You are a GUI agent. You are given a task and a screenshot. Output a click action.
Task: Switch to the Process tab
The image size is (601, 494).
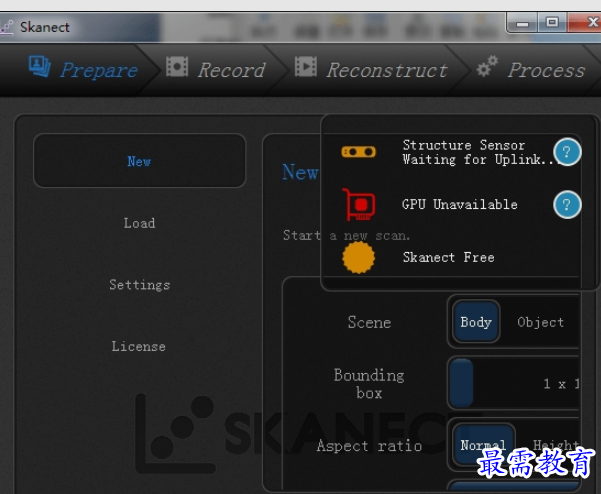531,70
